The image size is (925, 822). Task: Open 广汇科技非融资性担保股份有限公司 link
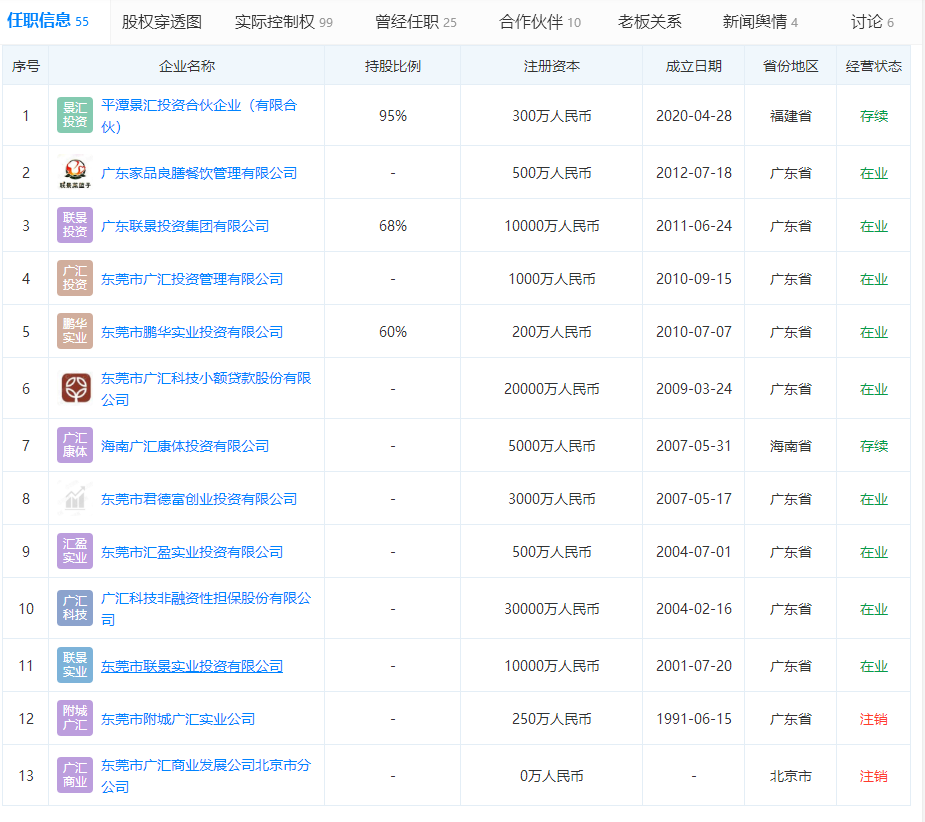[x=206, y=609]
